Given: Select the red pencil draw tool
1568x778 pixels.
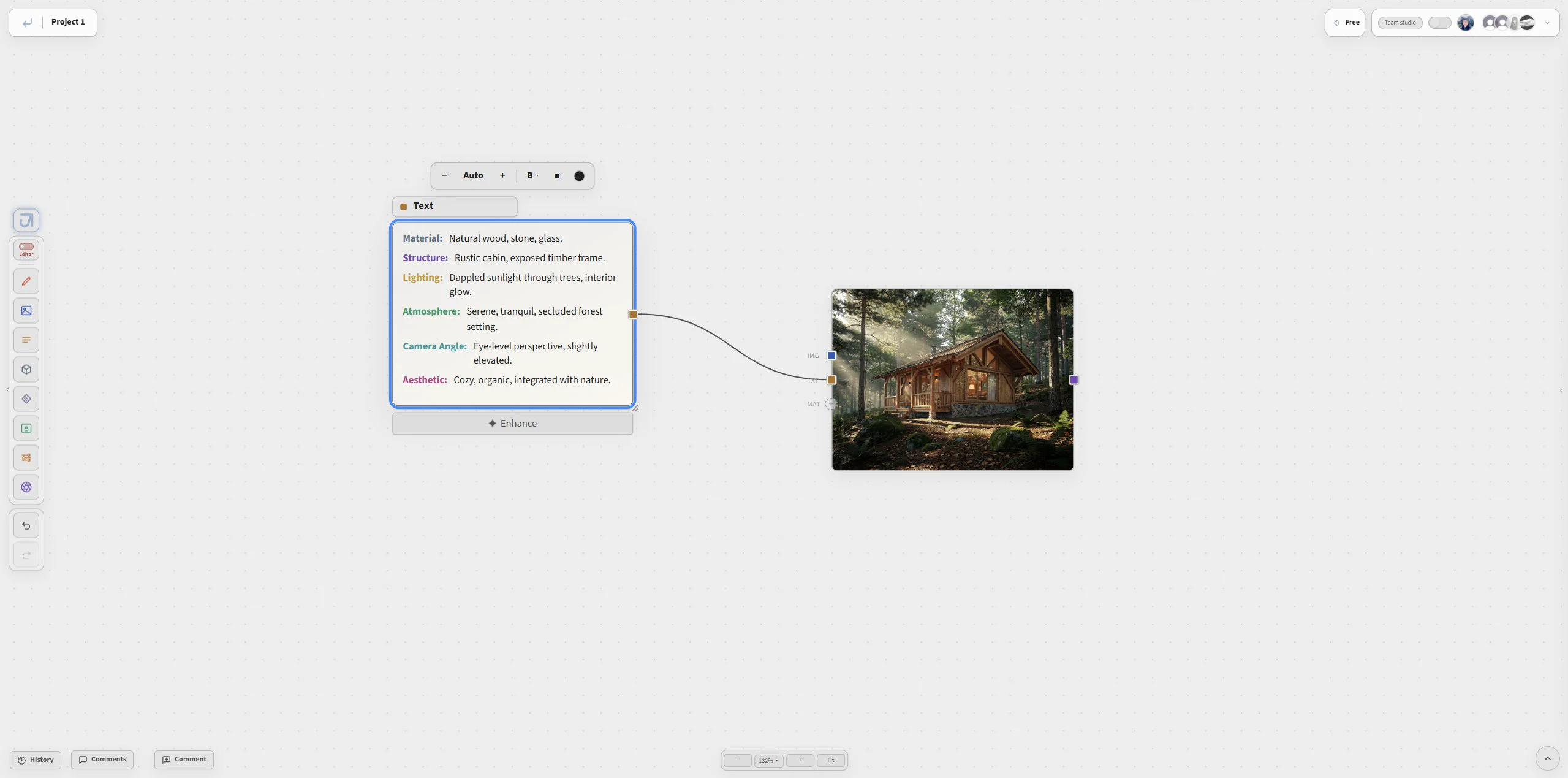Looking at the screenshot, I should tap(26, 281).
